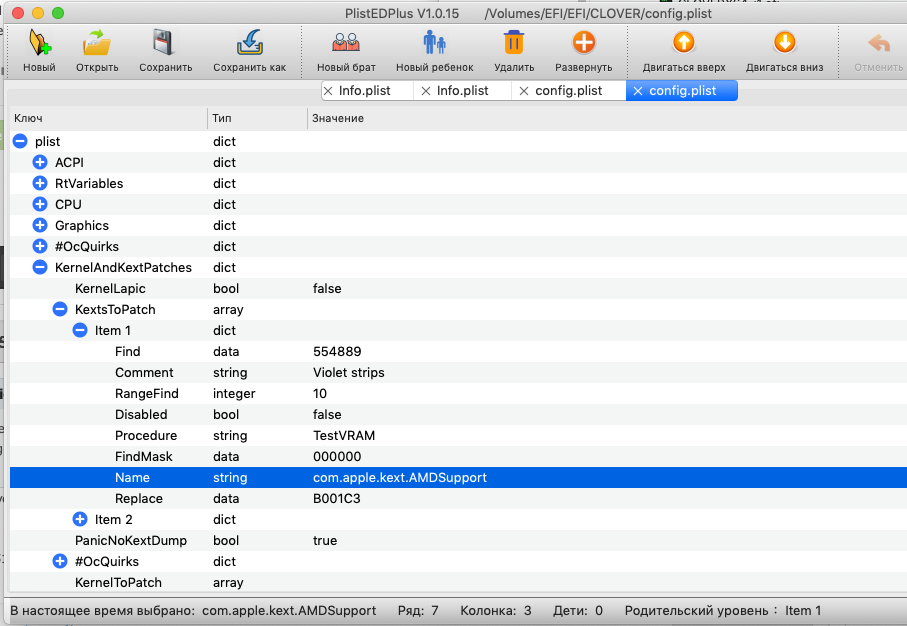Expand all with Развернуть icon
The width and height of the screenshot is (907, 626).
584,43
